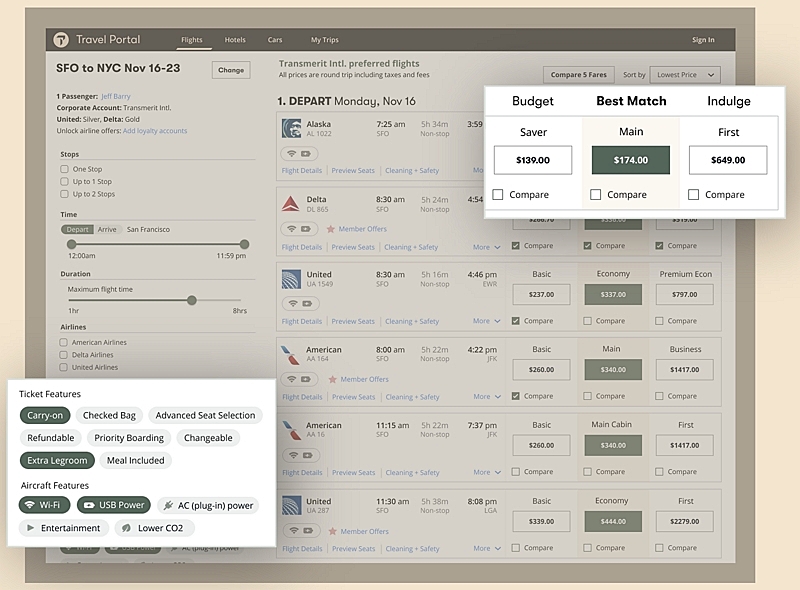Image resolution: width=800 pixels, height=590 pixels.
Task: Click the Travel Portal logo icon
Action: click(61, 39)
